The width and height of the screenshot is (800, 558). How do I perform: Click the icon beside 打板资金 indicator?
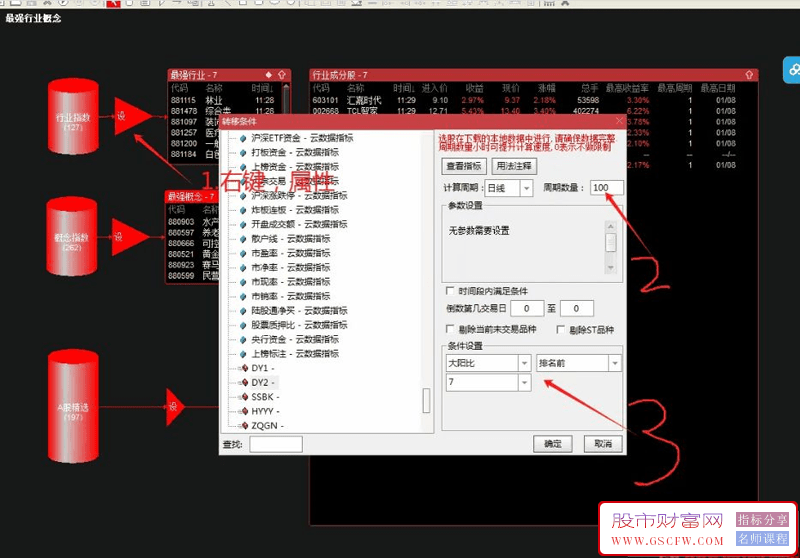(x=243, y=153)
